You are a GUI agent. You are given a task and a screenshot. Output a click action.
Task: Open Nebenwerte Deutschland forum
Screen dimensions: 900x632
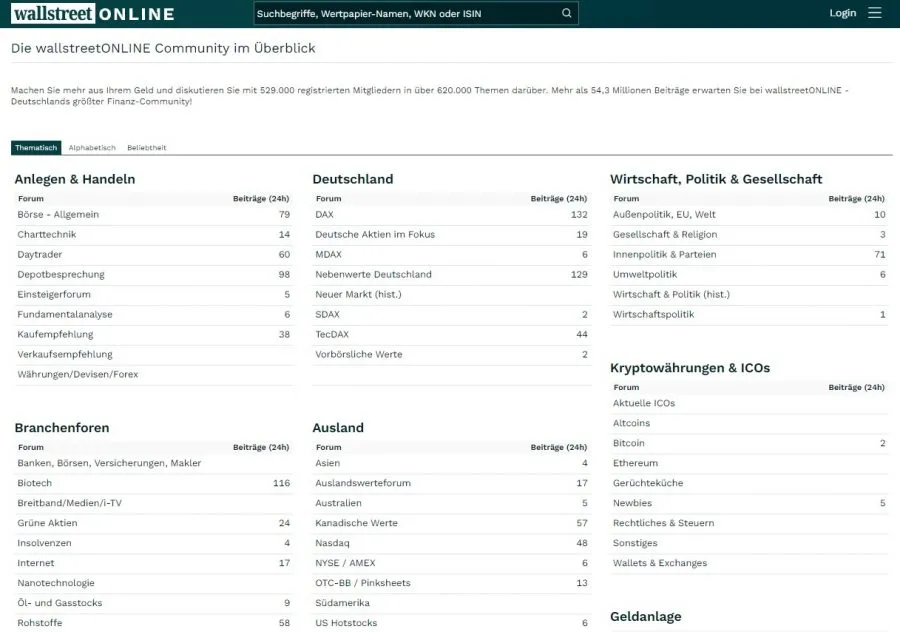click(373, 274)
